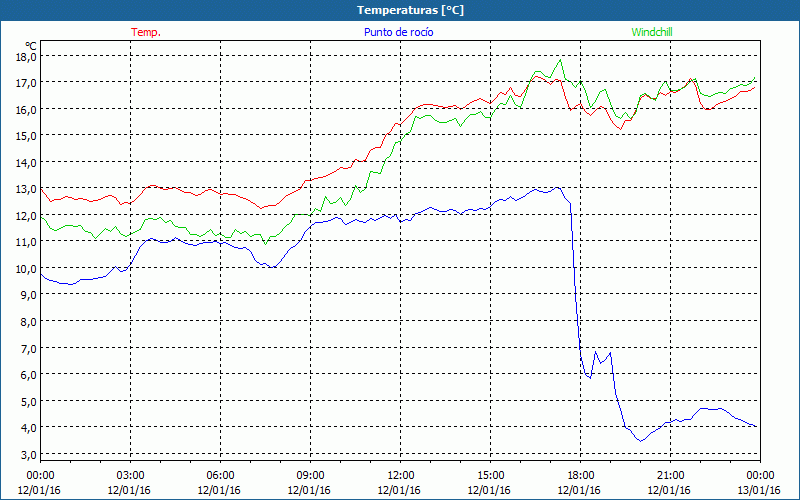Viewport: 800px width, 500px height.
Task: Click the 9,0 y-axis value
Action: pos(28,295)
